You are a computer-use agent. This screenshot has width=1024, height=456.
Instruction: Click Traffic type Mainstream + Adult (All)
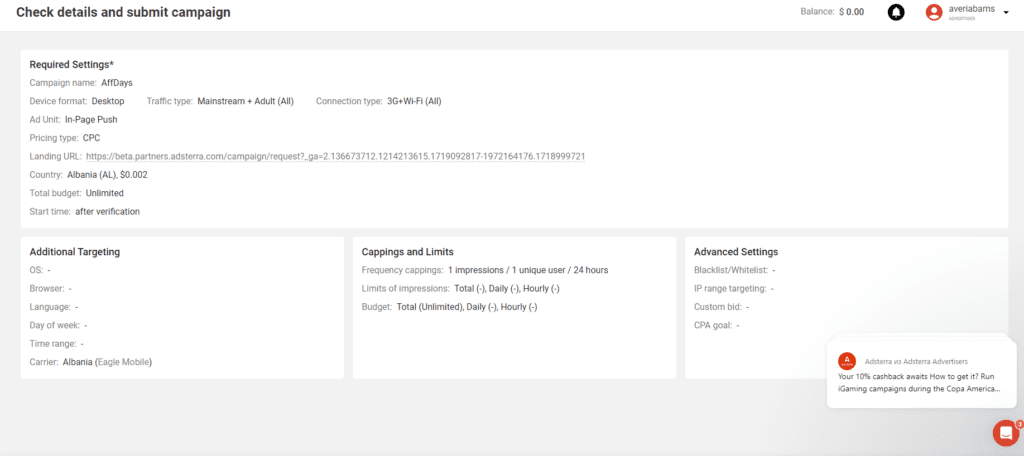(246, 101)
